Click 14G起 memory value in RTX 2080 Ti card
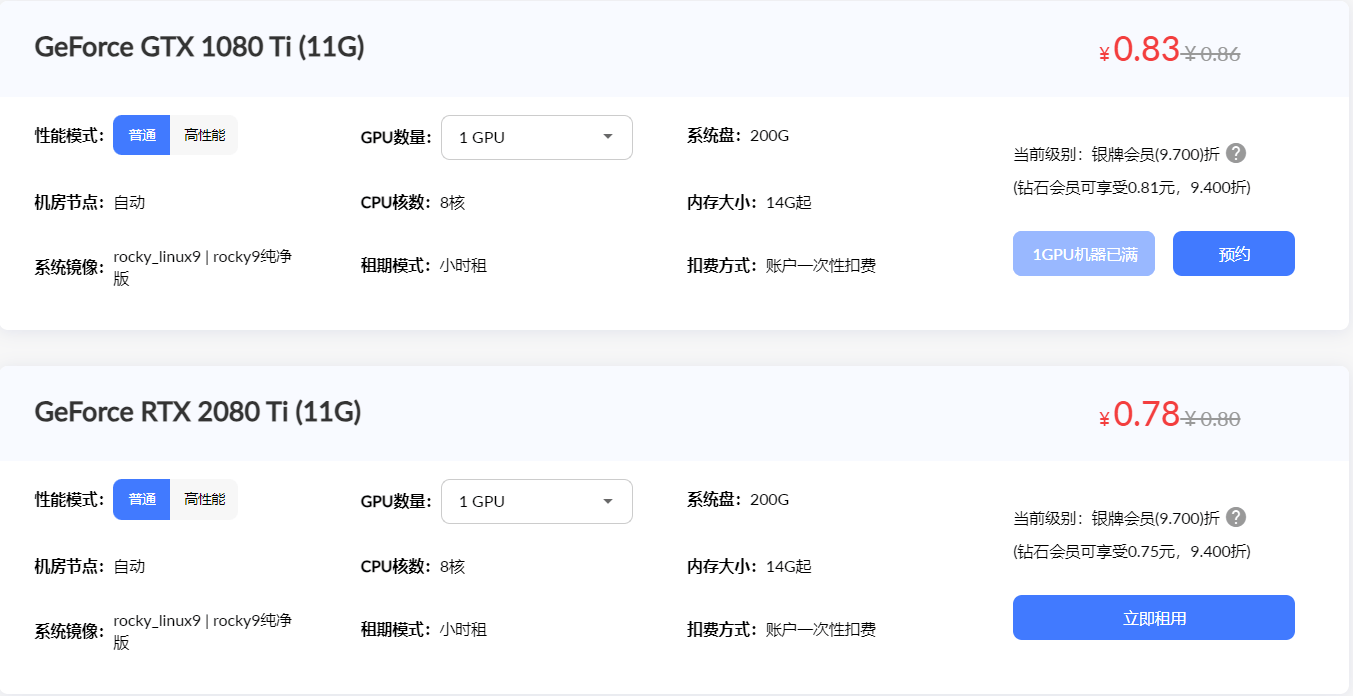1353x696 pixels. pos(788,566)
